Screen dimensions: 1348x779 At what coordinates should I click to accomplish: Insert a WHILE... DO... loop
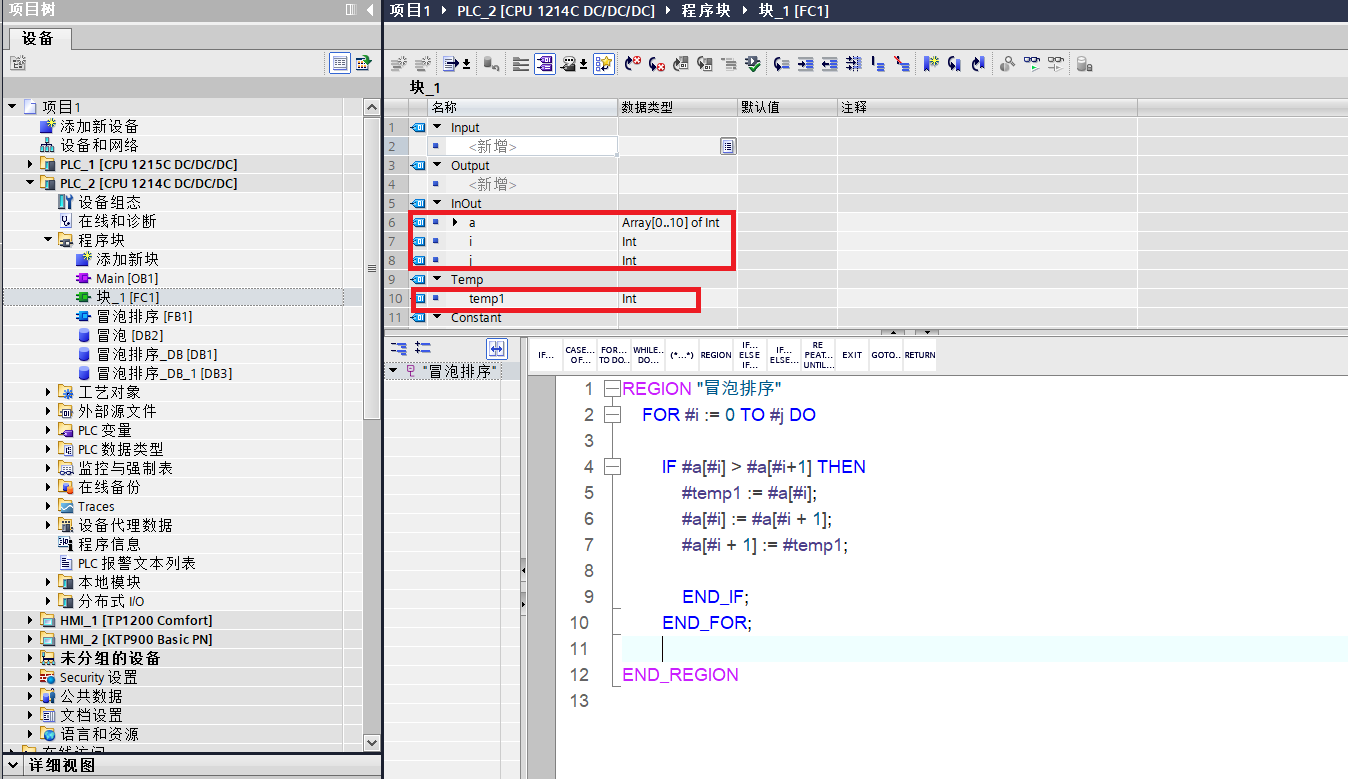[x=647, y=355]
